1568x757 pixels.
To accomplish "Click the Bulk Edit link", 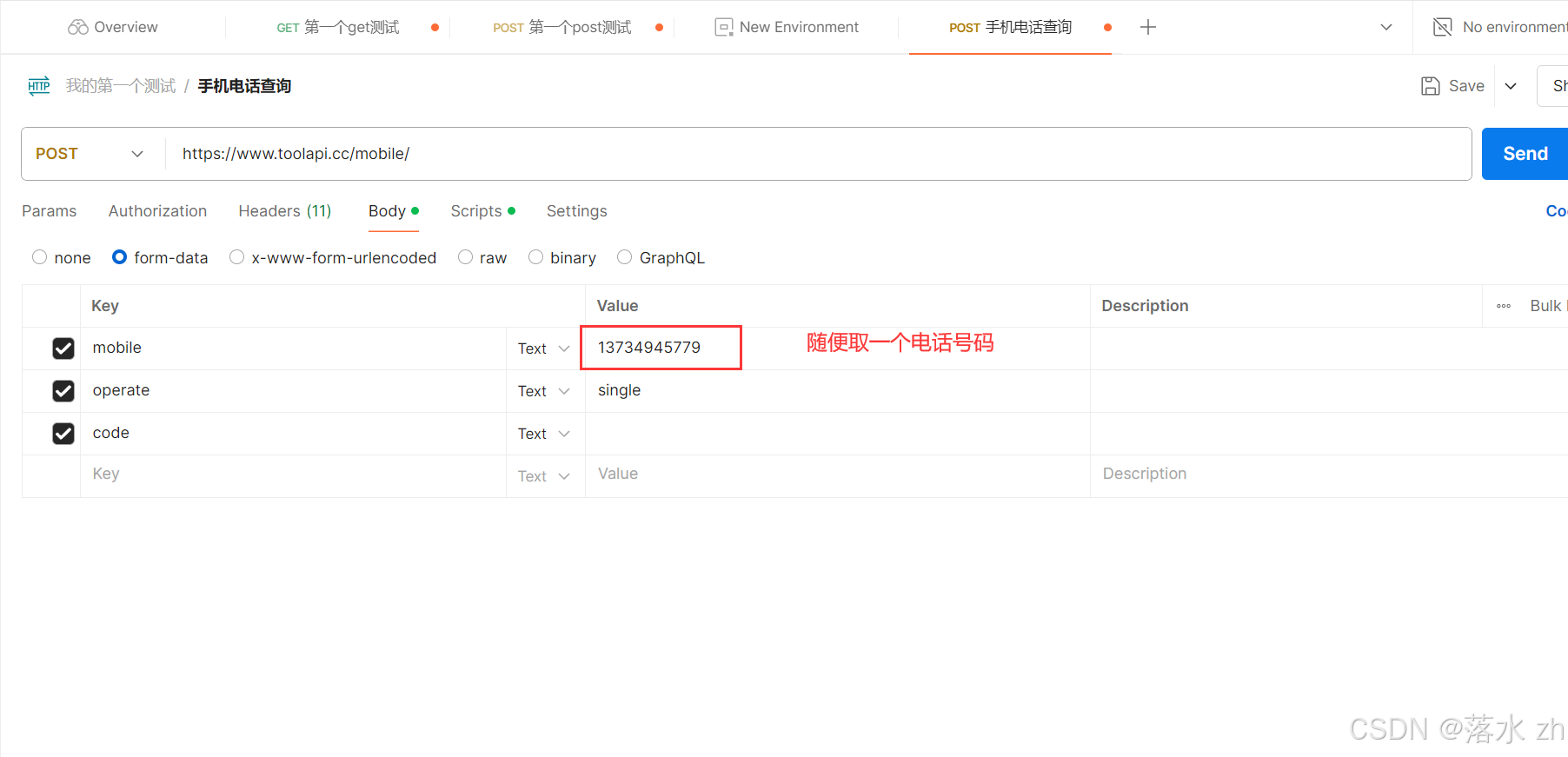I will tap(1548, 306).
